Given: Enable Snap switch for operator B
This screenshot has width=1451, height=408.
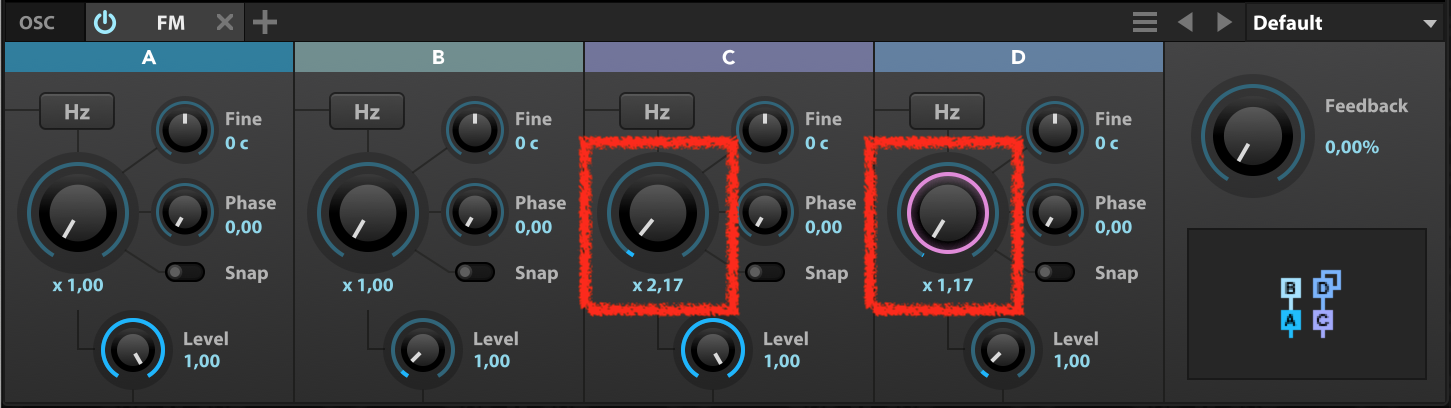Looking at the screenshot, I should coord(475,272).
